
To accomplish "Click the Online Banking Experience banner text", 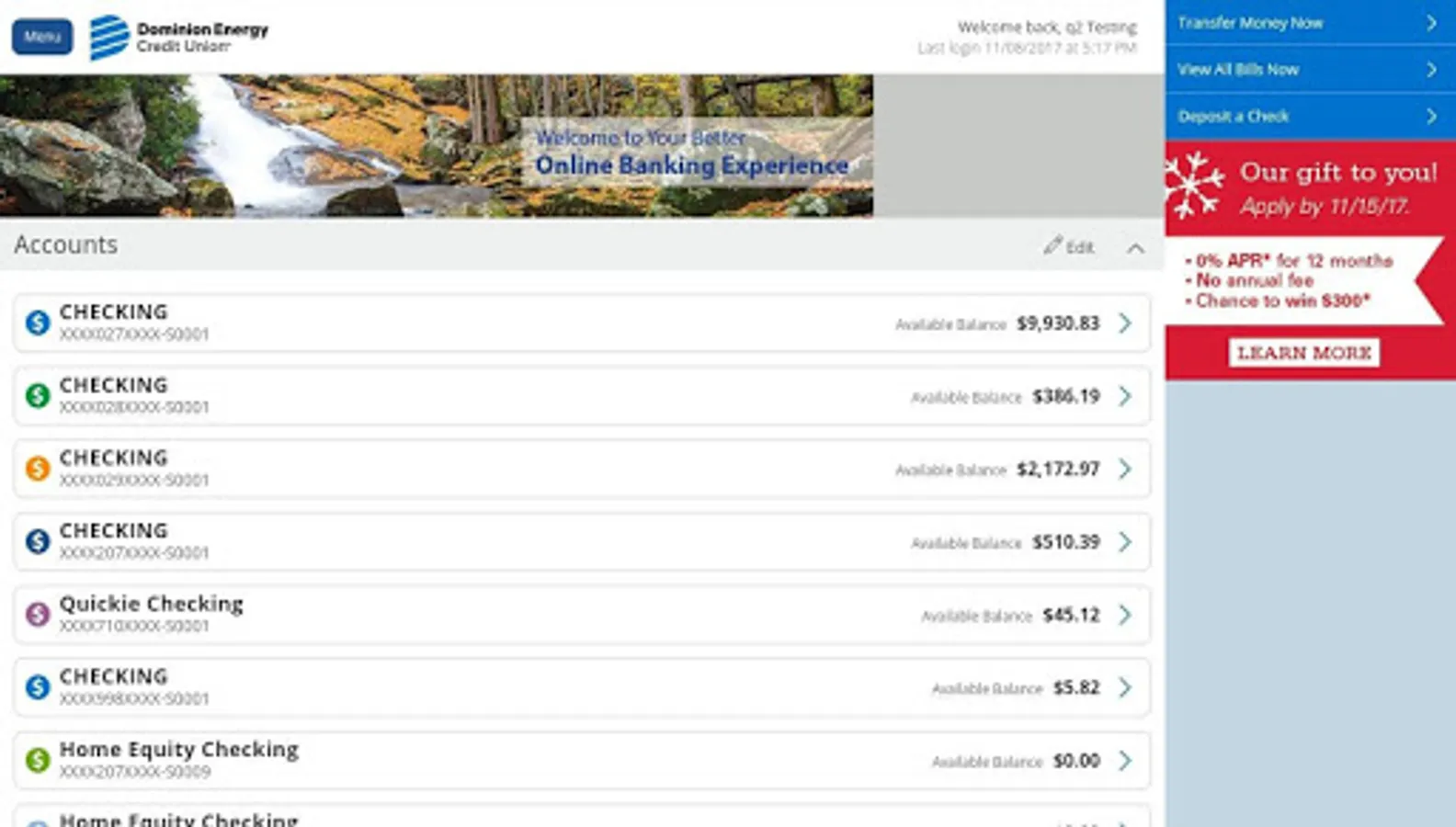I will point(692,165).
